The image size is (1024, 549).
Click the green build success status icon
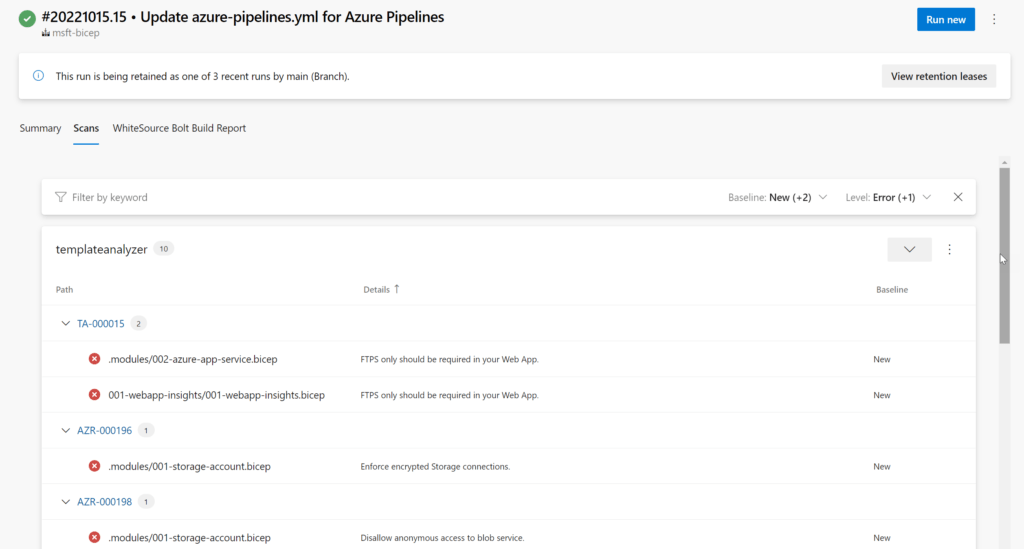click(x=27, y=18)
